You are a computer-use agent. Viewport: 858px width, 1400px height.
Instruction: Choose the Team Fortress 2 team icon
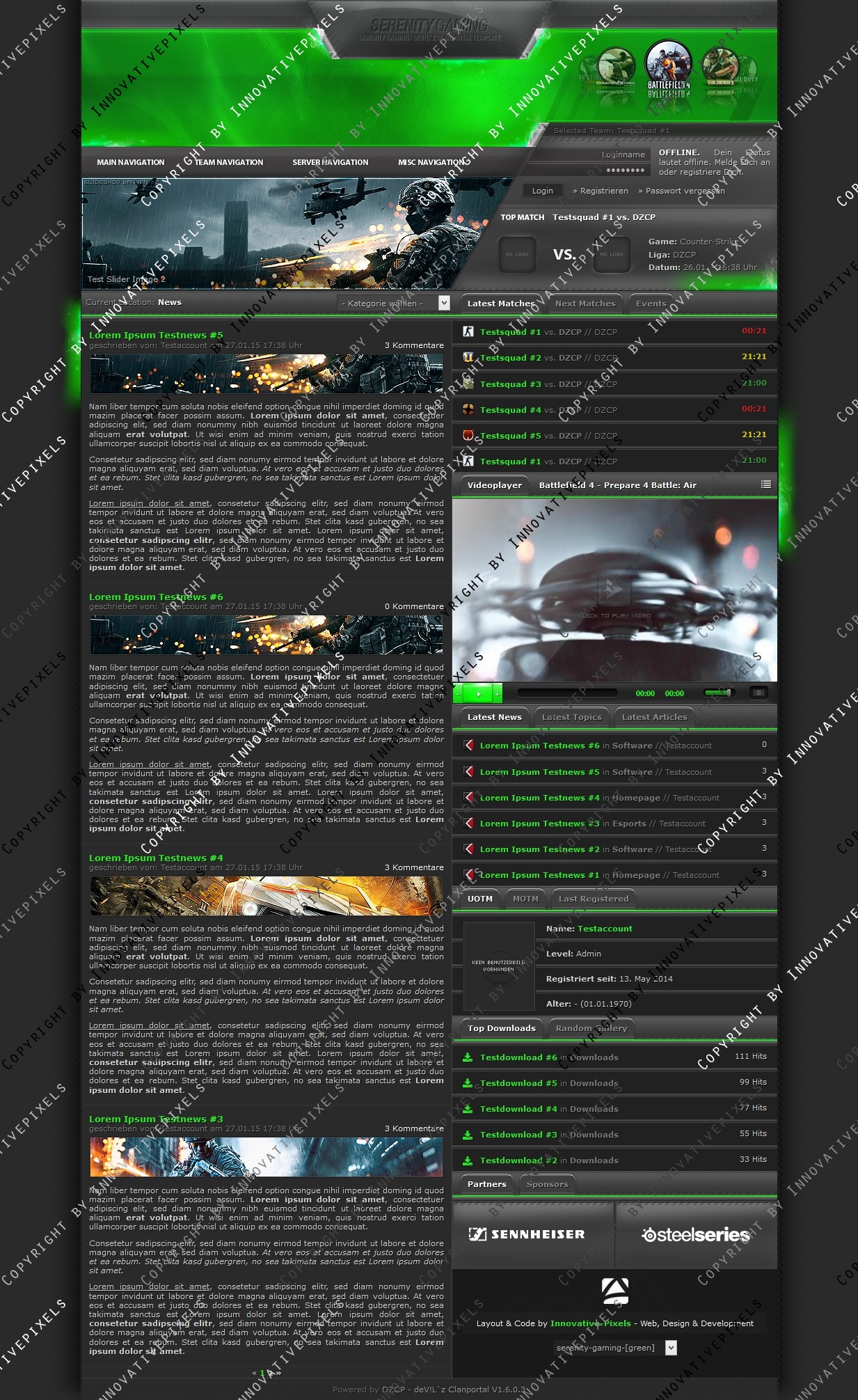pos(720,67)
